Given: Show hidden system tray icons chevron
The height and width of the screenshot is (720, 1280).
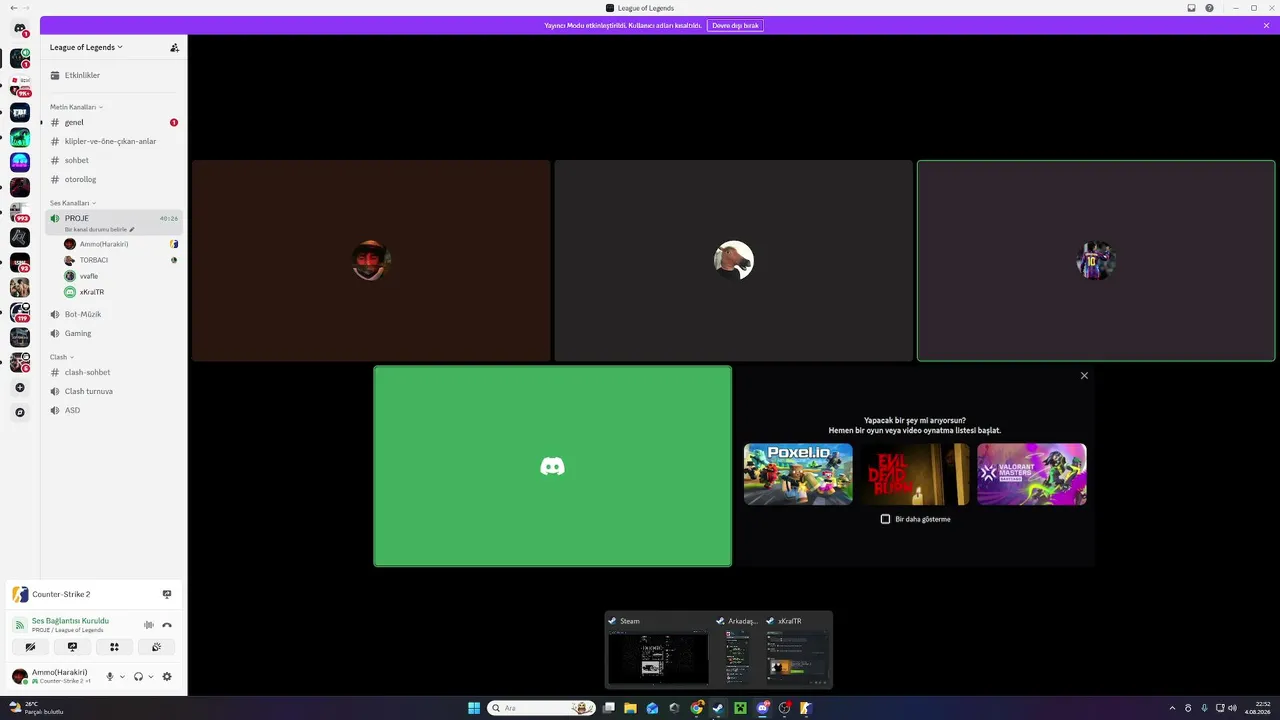Looking at the screenshot, I should click(1172, 708).
